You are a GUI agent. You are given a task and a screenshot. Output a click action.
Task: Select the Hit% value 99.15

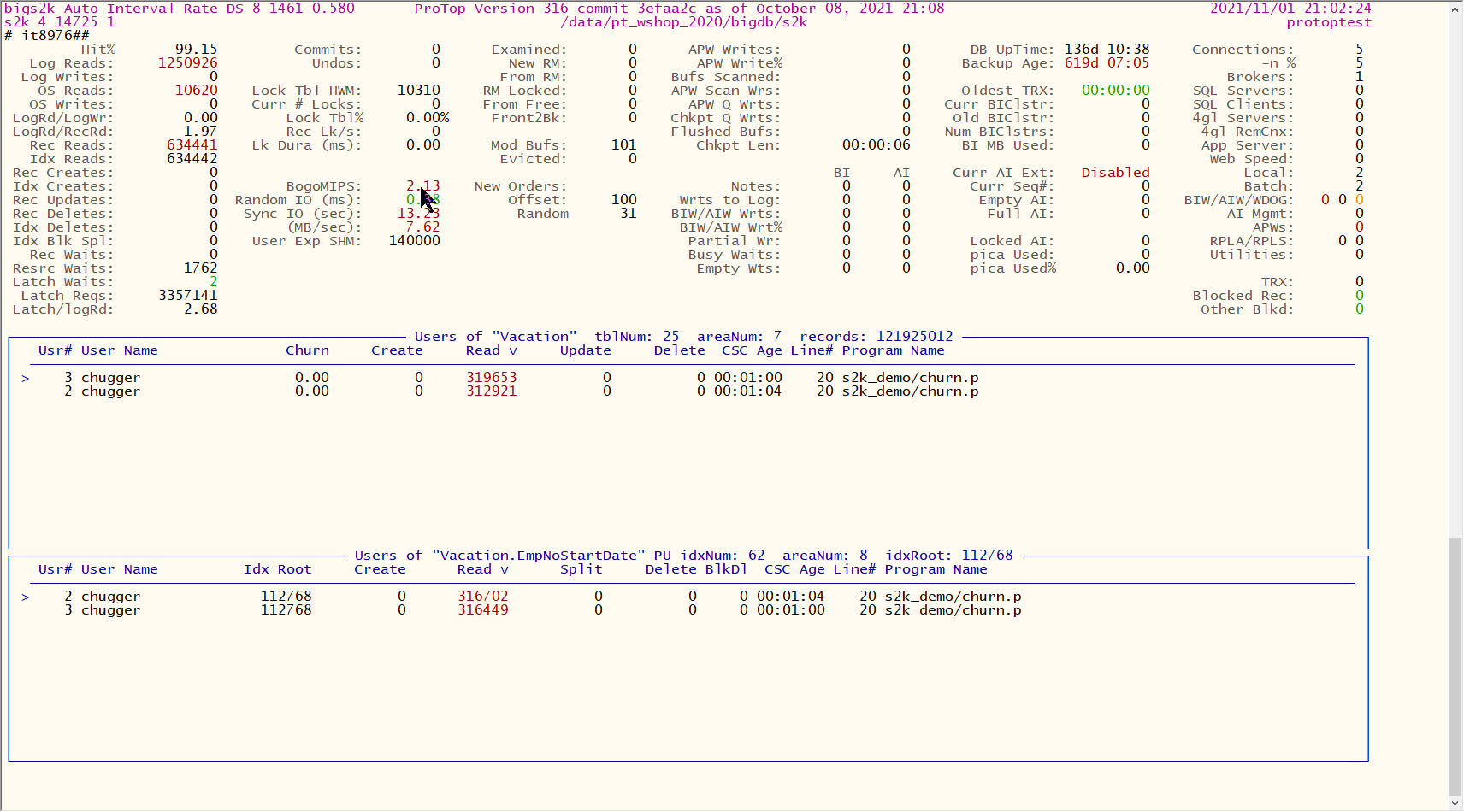pos(196,50)
